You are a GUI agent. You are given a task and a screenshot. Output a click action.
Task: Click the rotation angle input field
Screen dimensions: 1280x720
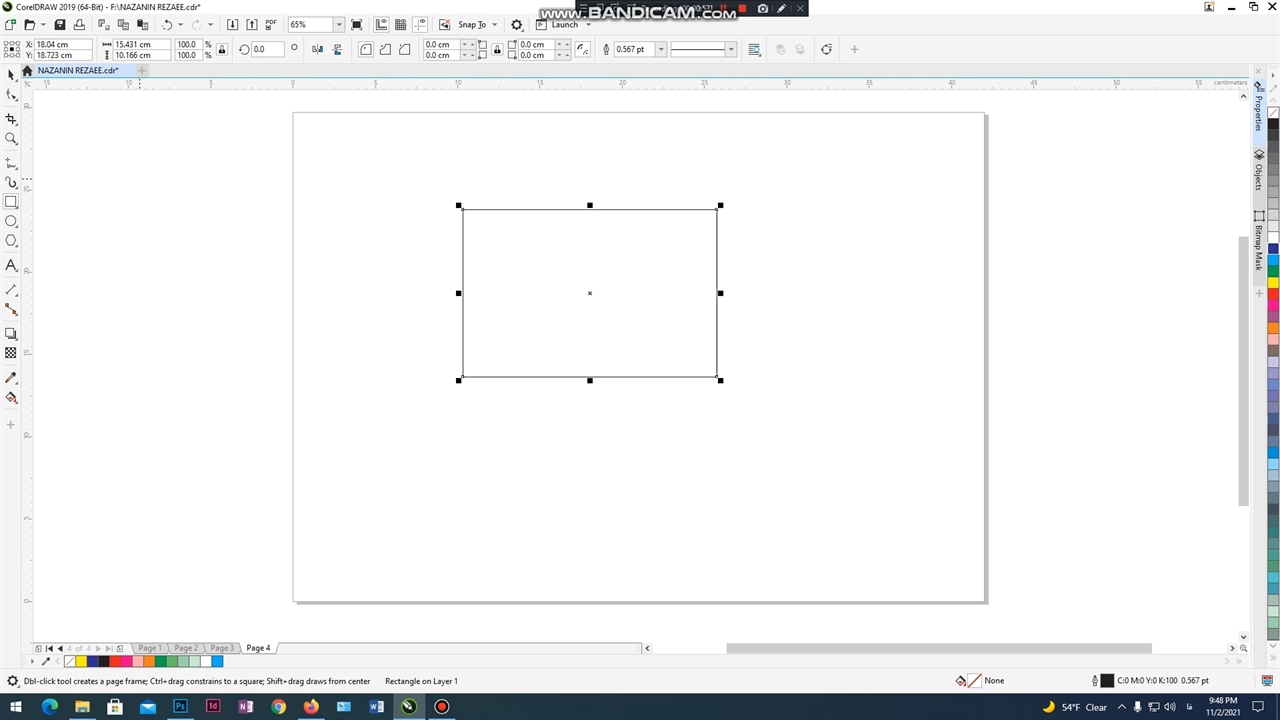click(x=266, y=49)
